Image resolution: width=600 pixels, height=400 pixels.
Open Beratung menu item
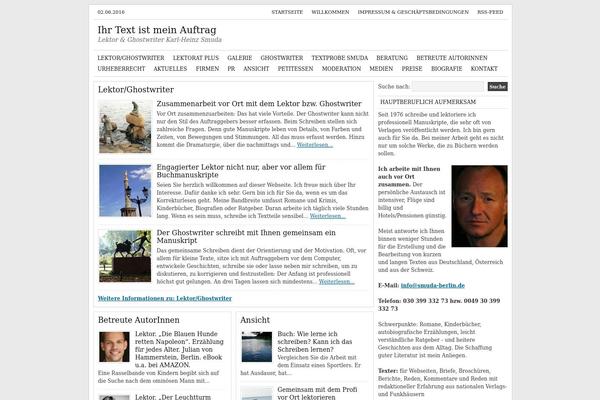coord(392,58)
